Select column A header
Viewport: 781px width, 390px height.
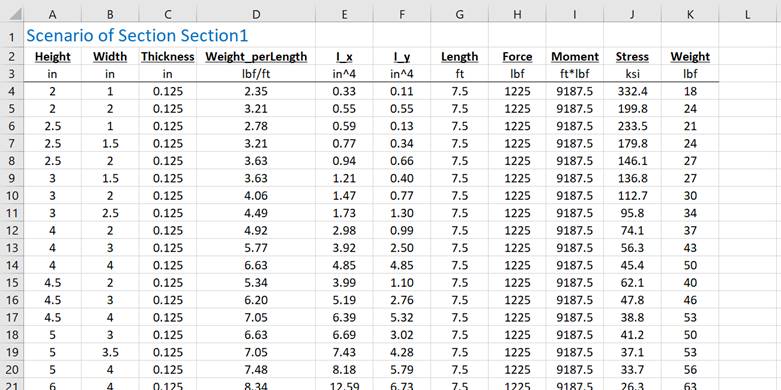coord(52,14)
